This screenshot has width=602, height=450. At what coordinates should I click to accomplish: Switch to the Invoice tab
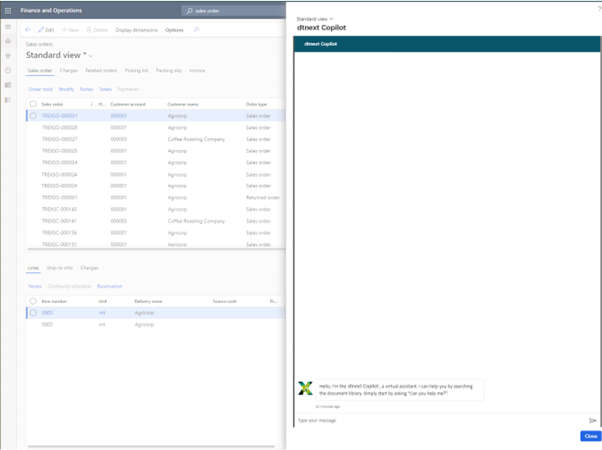(x=197, y=70)
